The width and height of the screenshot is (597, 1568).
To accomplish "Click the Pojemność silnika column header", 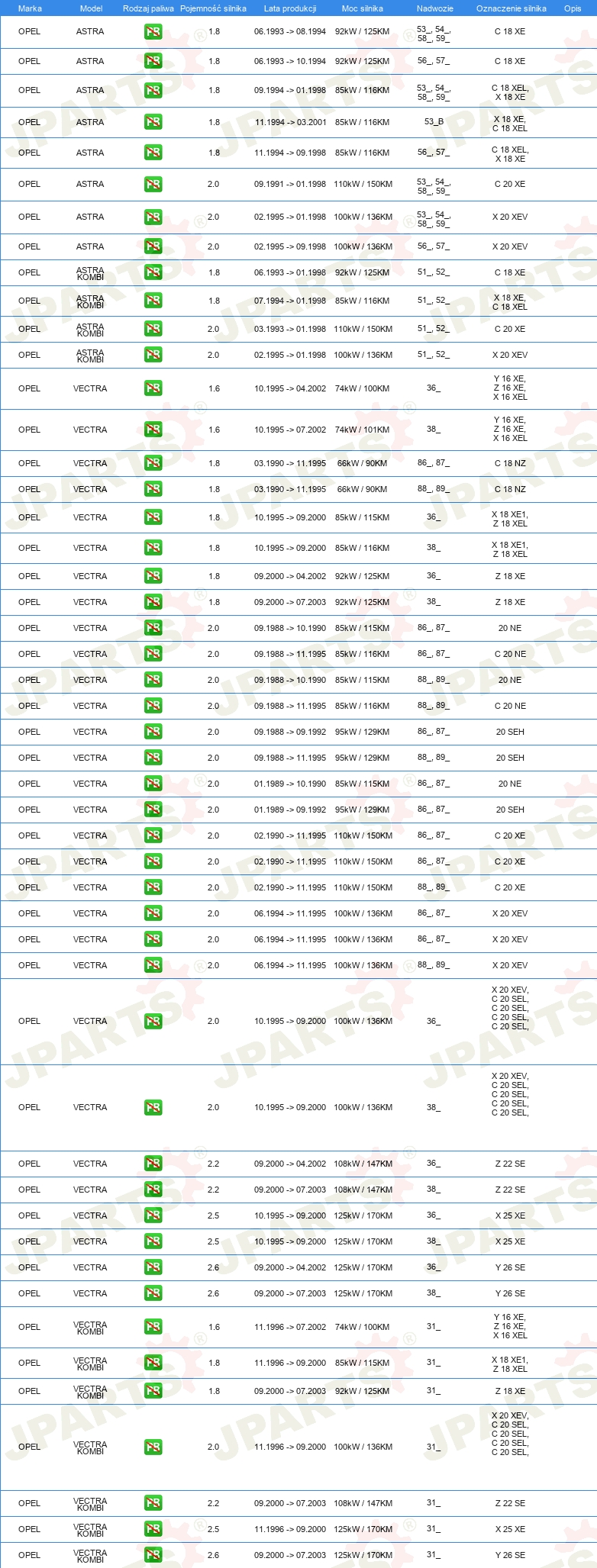I will pyautogui.click(x=213, y=8).
